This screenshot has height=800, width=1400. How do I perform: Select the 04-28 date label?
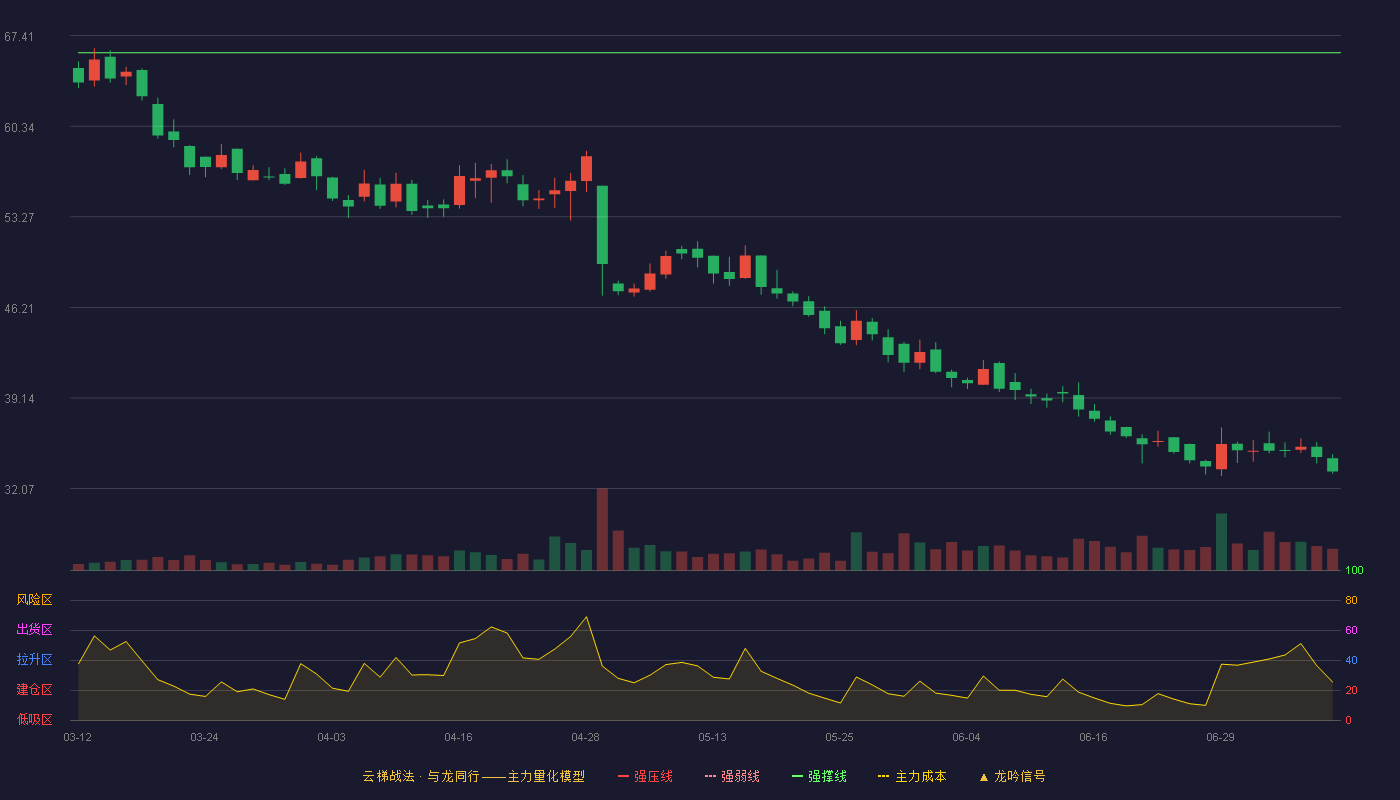tap(586, 737)
